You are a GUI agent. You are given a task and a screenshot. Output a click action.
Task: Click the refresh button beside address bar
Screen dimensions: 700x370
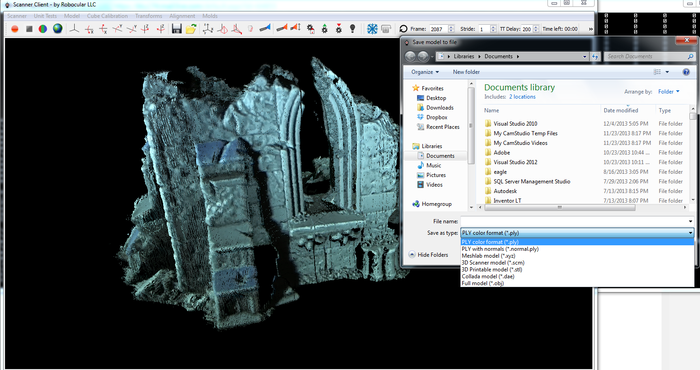pos(595,57)
